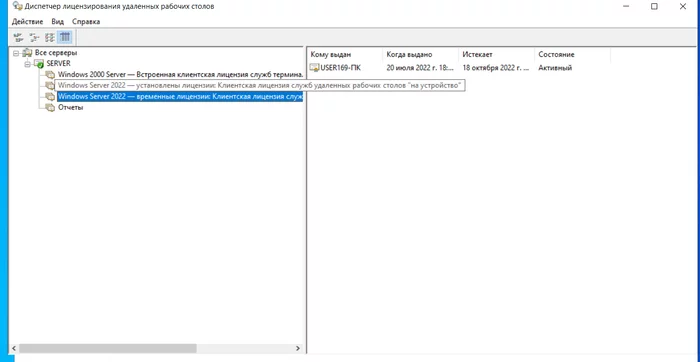Click the SERVER icon with green checkmark
This screenshot has width=700, height=362.
[39, 63]
